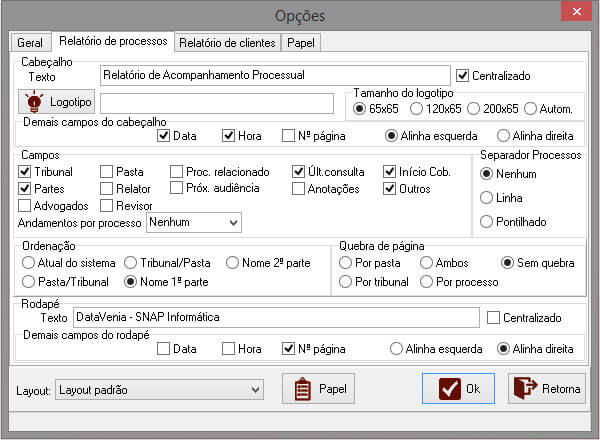Choose Pontilhado process separator
Screen dimensions: 600x440
click(487, 222)
